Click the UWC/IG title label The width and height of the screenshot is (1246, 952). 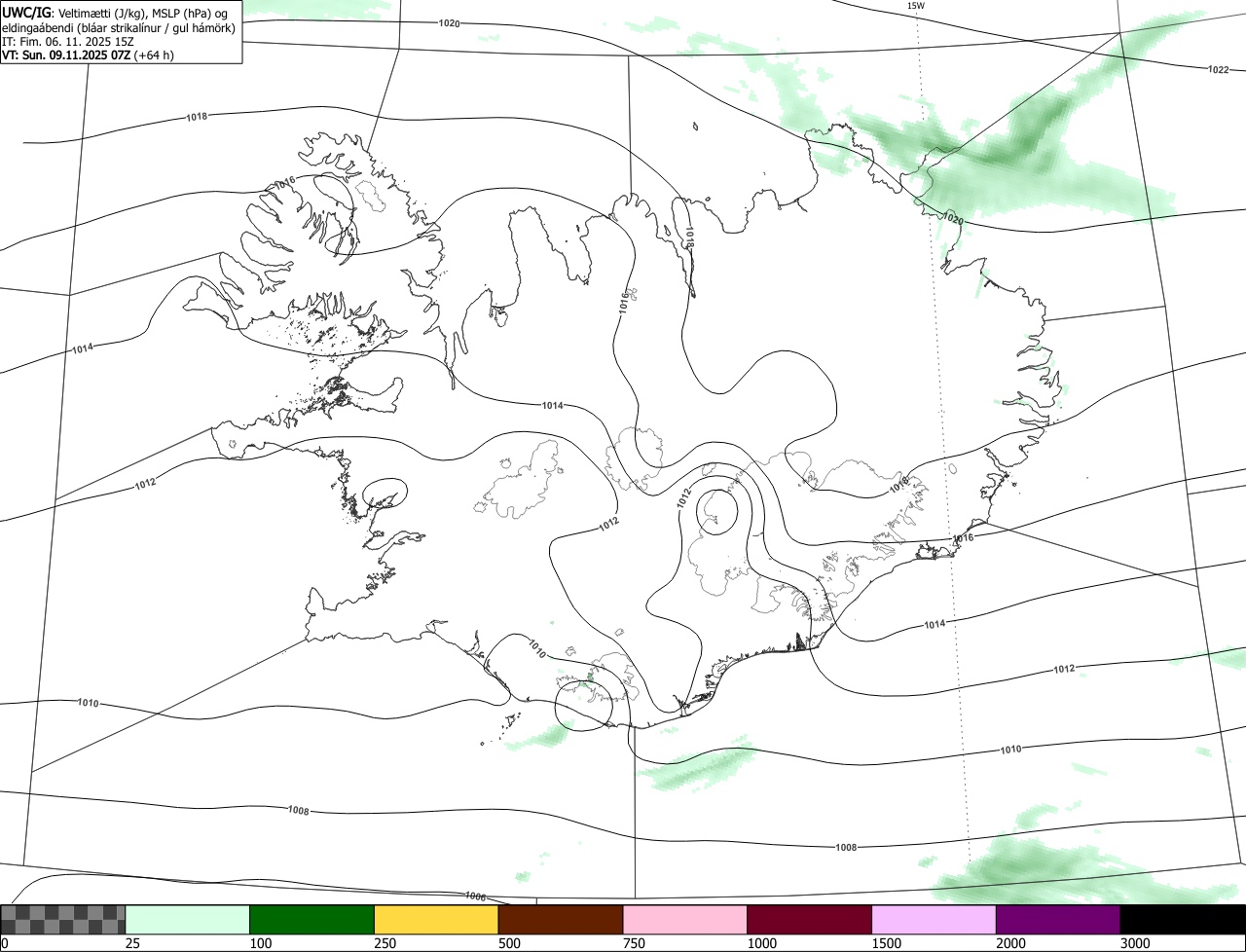point(25,12)
